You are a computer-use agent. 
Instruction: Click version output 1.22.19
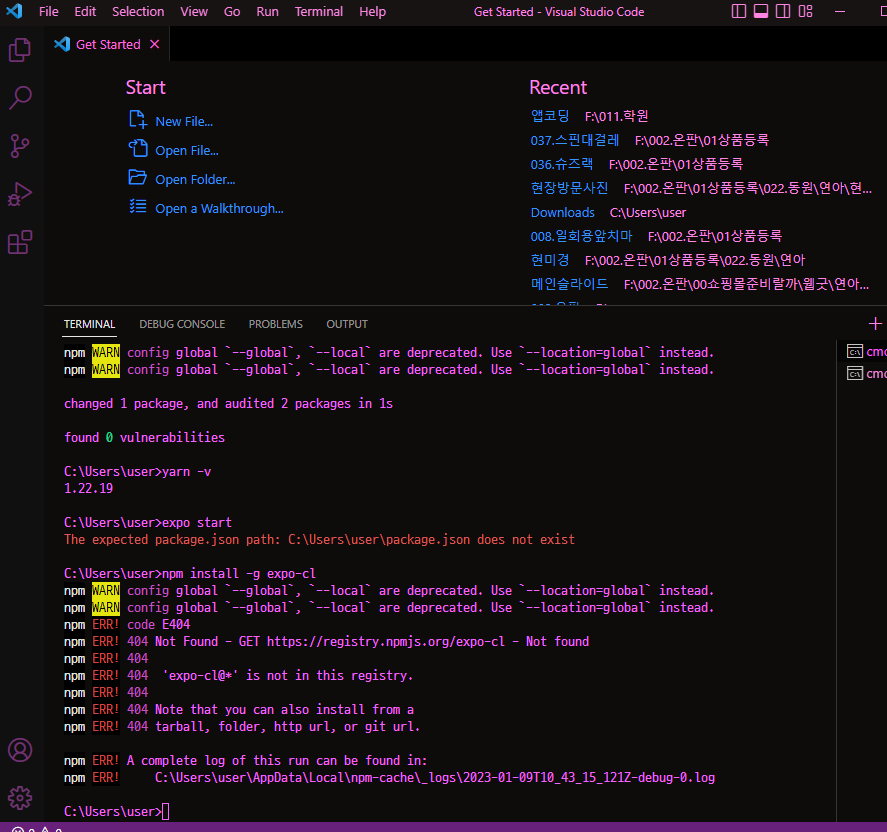tap(88, 489)
